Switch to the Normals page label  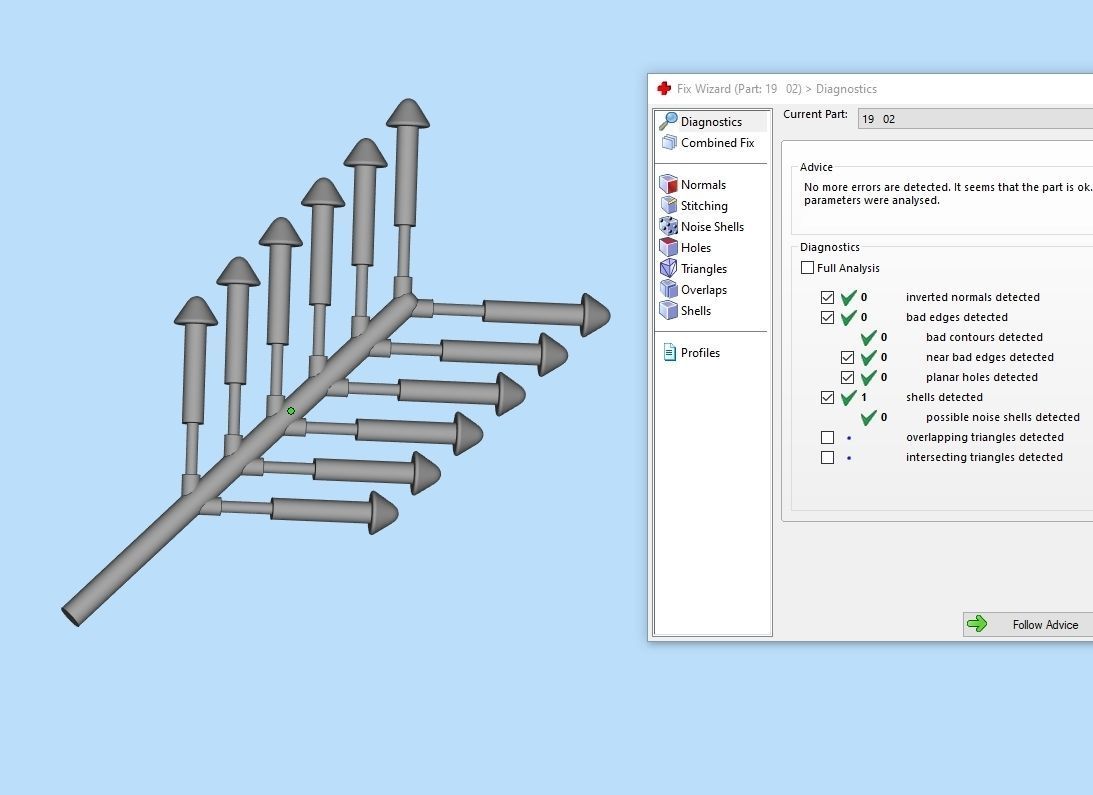click(703, 184)
